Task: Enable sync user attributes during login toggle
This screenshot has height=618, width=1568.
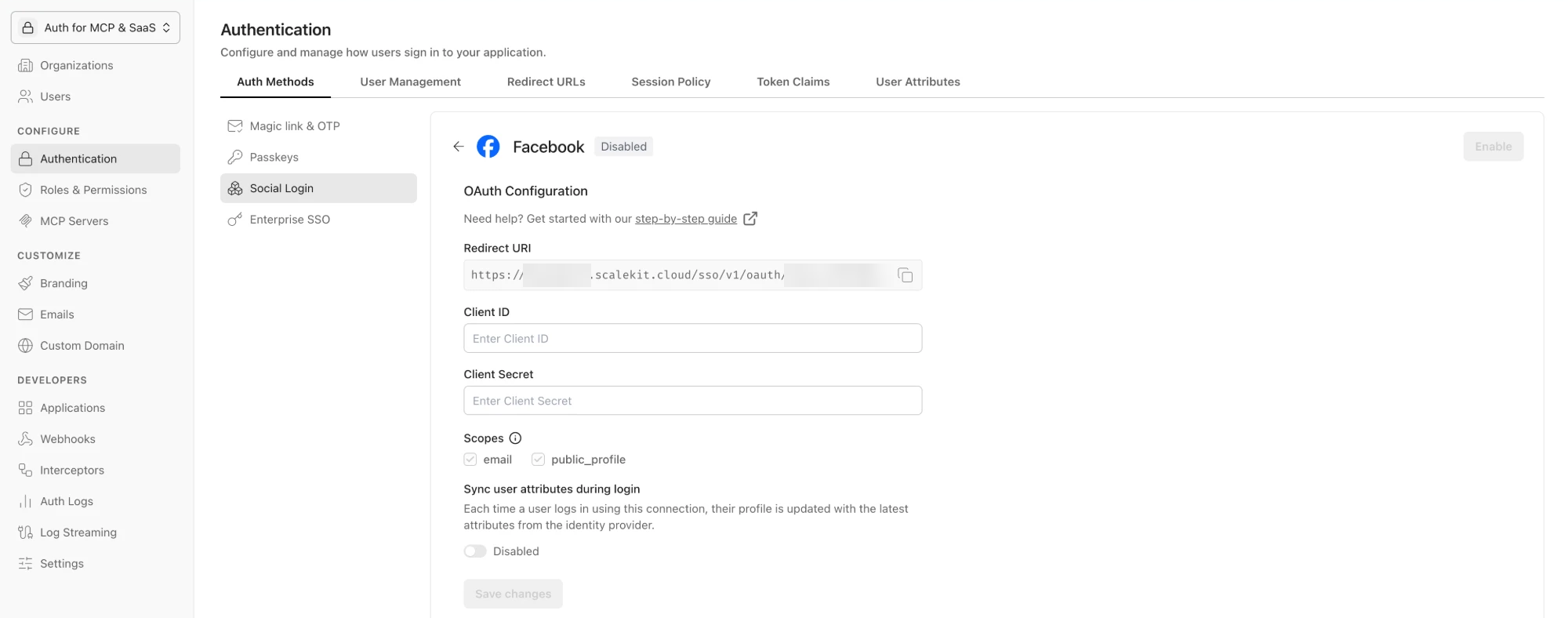Action: click(x=475, y=551)
